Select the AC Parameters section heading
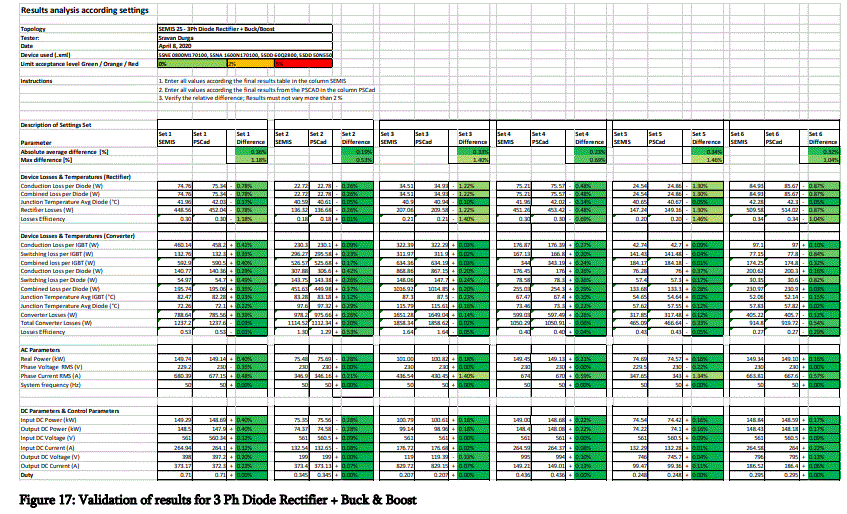Viewport: 847px width, 514px height. tap(40, 350)
